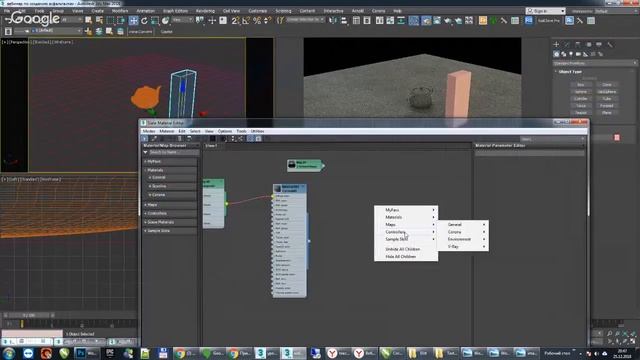Expand Maps submenu in context menu

406,224
